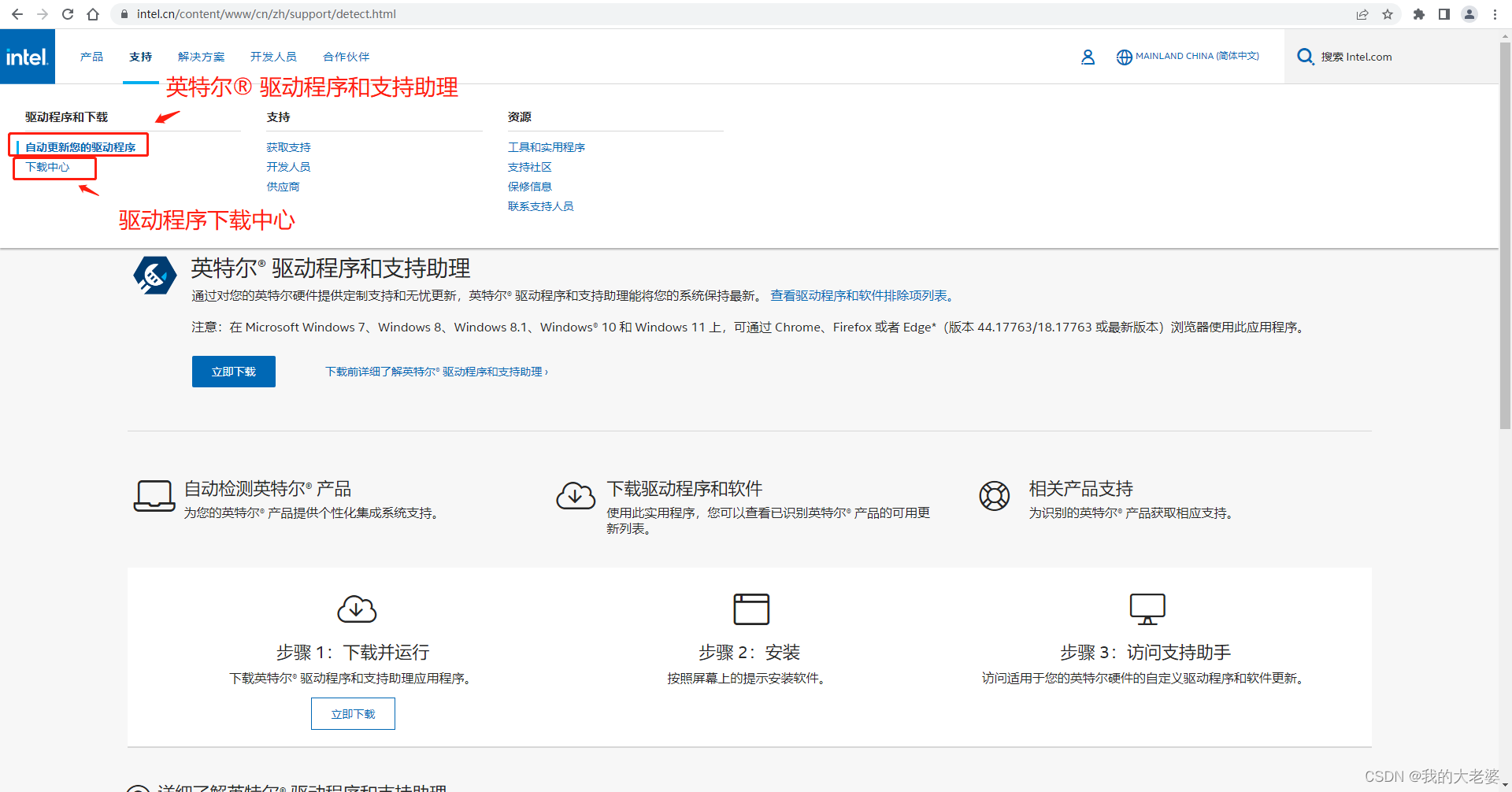Image resolution: width=1512 pixels, height=792 pixels.
Task: Select 自动更新您的驱动程序 menu entry
Action: [80, 147]
